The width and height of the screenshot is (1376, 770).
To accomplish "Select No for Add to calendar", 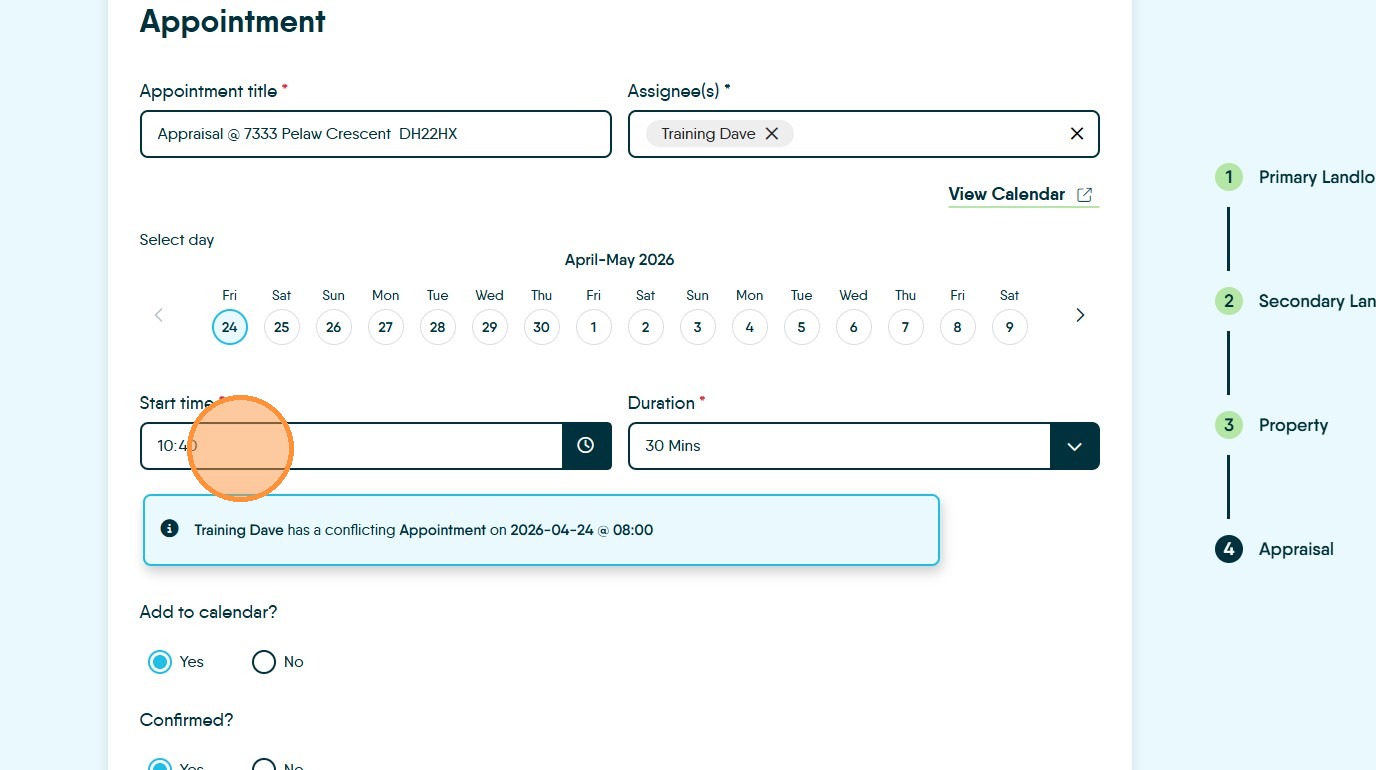I will [264, 662].
